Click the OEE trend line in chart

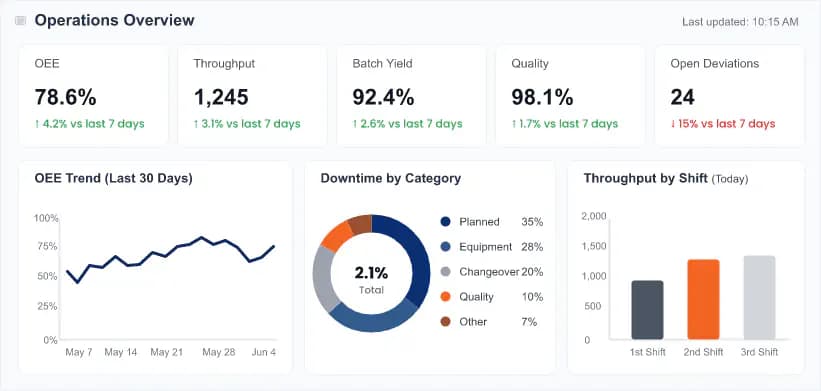(170, 252)
